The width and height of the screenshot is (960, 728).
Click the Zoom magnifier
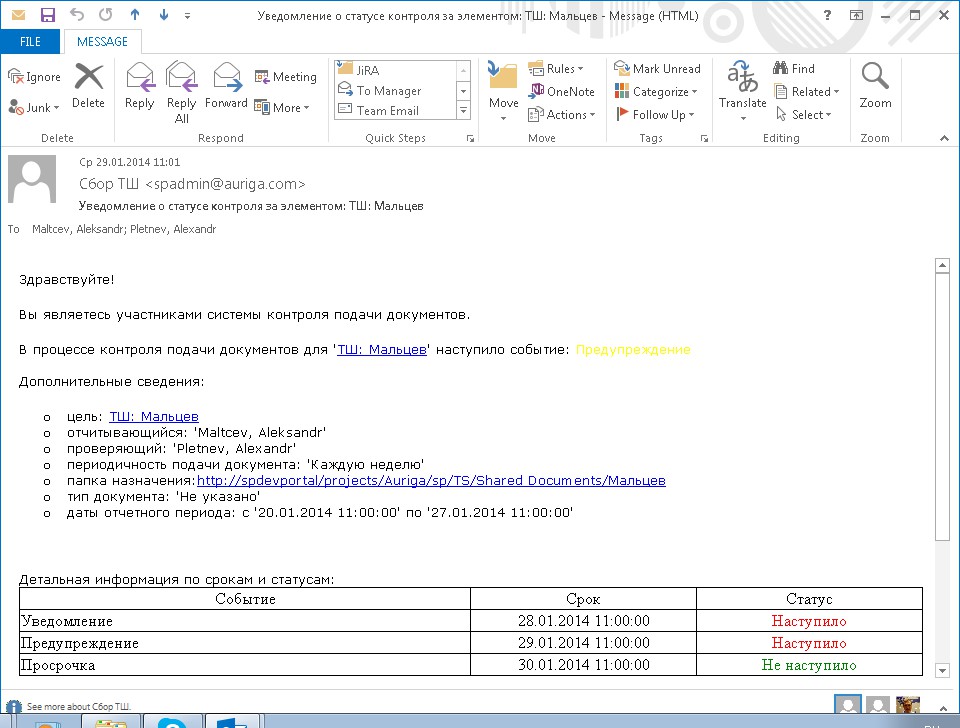pos(875,84)
